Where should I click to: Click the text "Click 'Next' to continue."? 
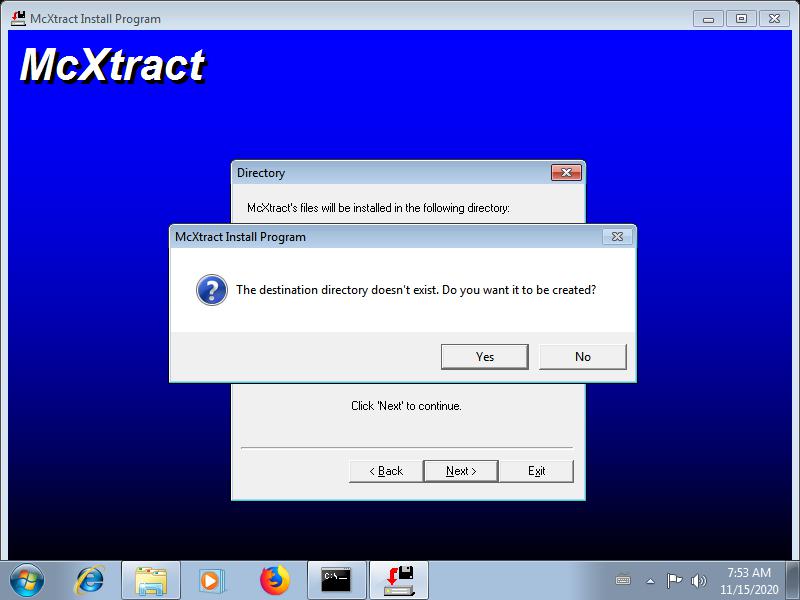(406, 406)
